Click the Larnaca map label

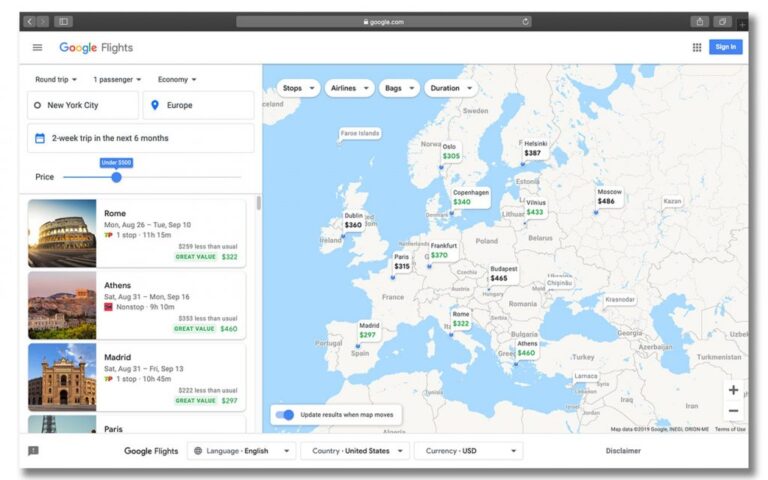[x=586, y=376]
